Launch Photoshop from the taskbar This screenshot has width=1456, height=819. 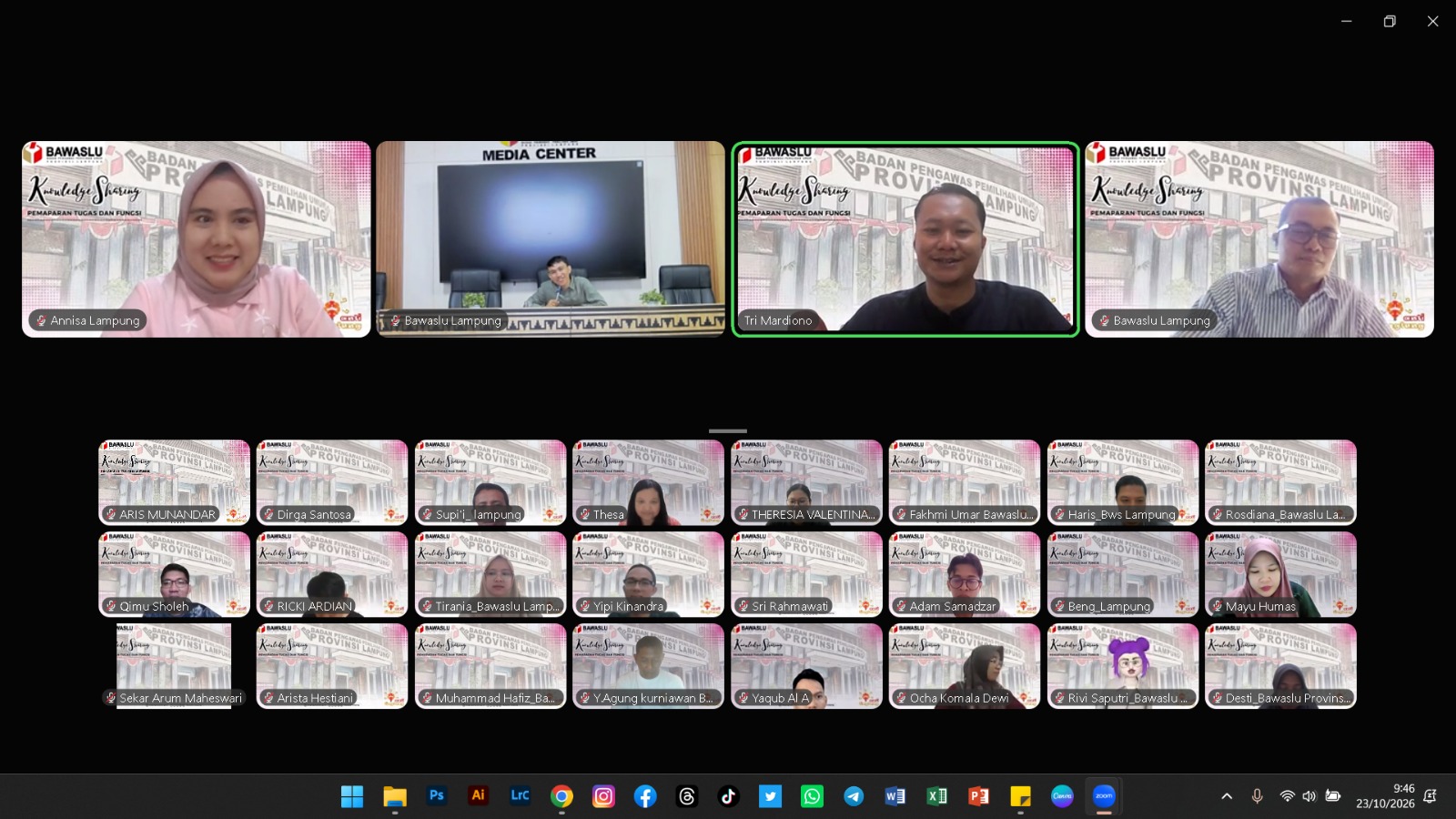[x=436, y=796]
